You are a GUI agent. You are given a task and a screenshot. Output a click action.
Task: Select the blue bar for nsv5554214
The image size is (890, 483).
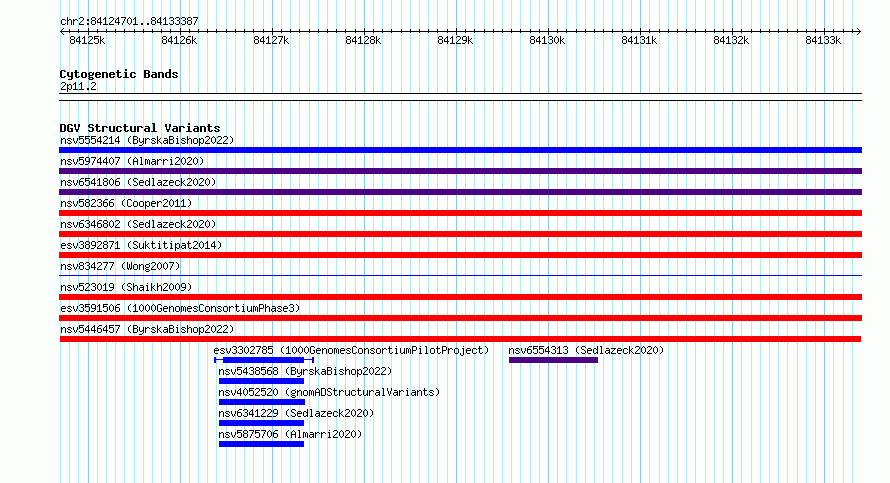460,150
